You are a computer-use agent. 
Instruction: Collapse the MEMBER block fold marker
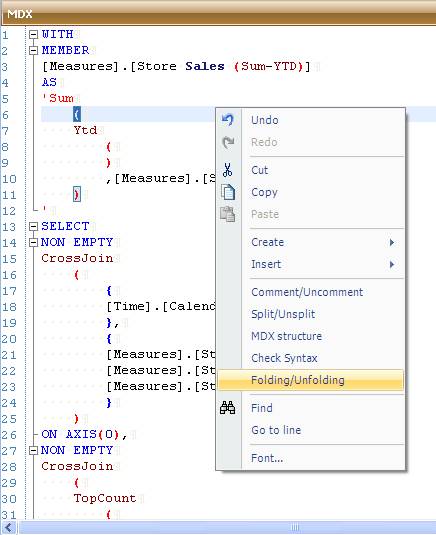pyautogui.click(x=33, y=50)
